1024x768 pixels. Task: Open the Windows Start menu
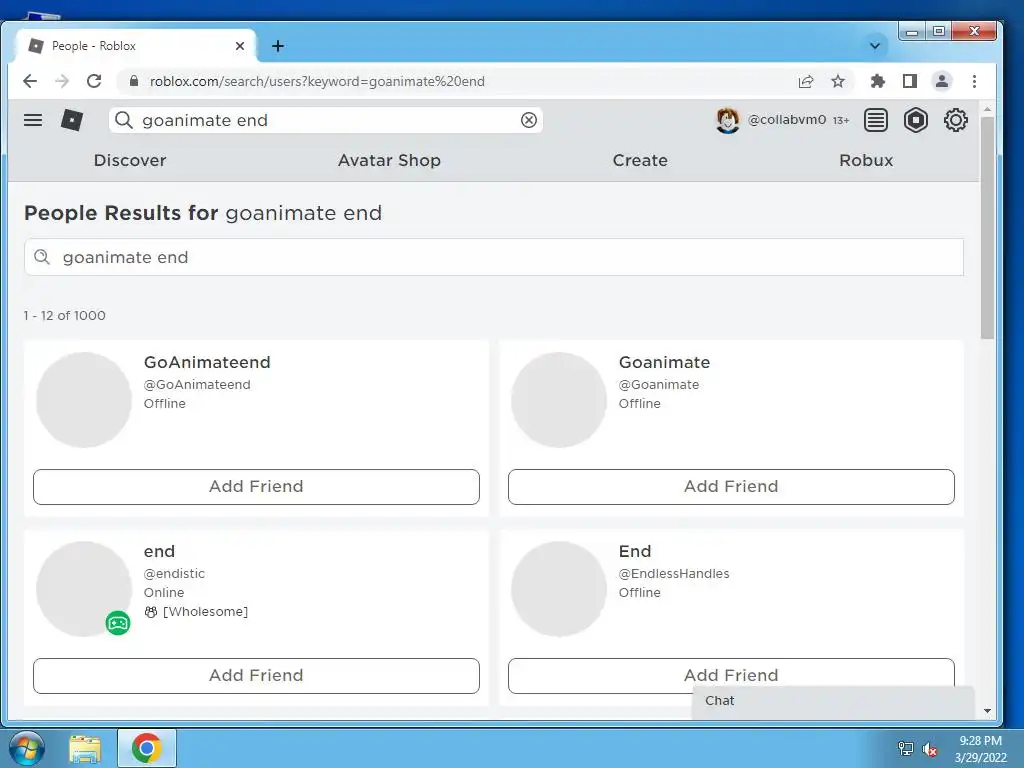click(x=27, y=748)
